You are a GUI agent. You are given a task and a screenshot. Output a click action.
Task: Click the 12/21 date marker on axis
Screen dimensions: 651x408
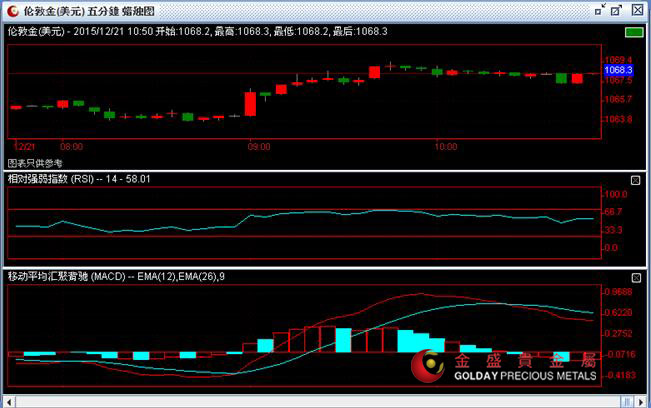tap(25, 146)
